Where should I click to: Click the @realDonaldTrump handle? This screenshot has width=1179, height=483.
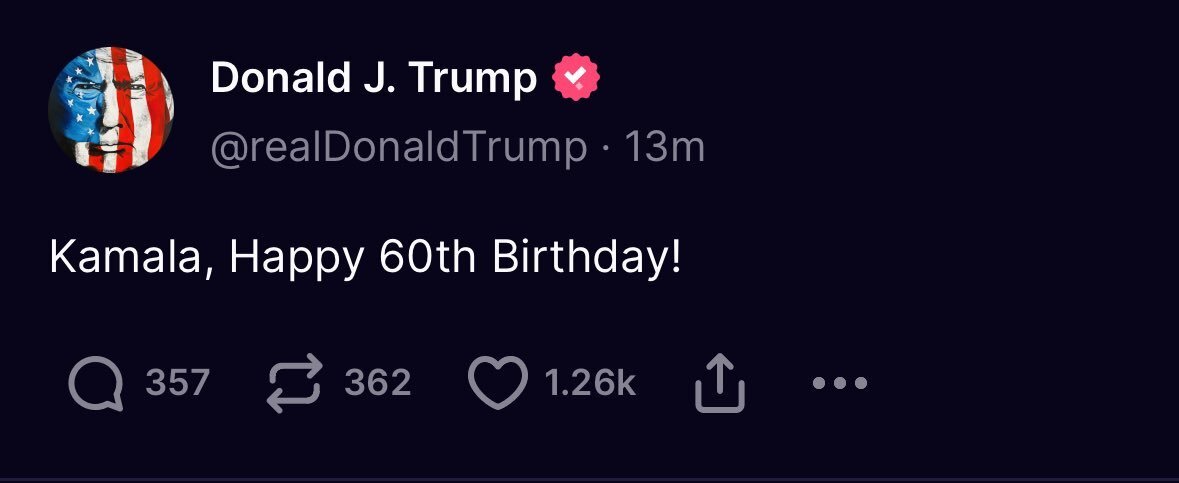pos(399,148)
